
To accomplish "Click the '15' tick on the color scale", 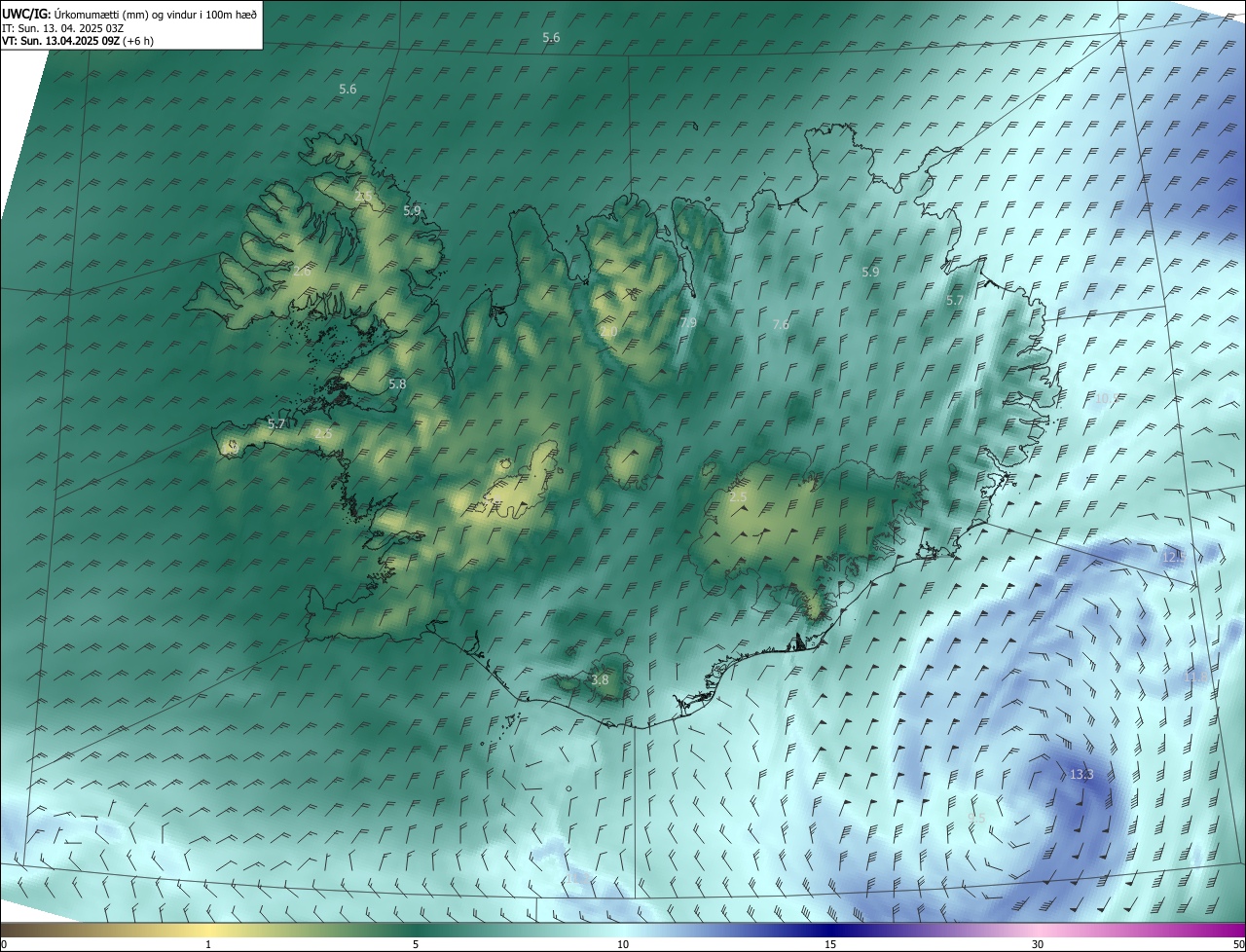I will click(830, 944).
